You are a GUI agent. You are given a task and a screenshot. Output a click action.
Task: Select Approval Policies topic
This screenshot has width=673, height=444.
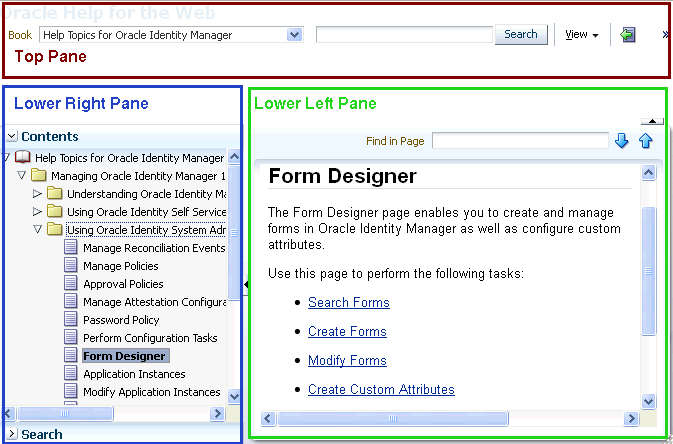123,284
